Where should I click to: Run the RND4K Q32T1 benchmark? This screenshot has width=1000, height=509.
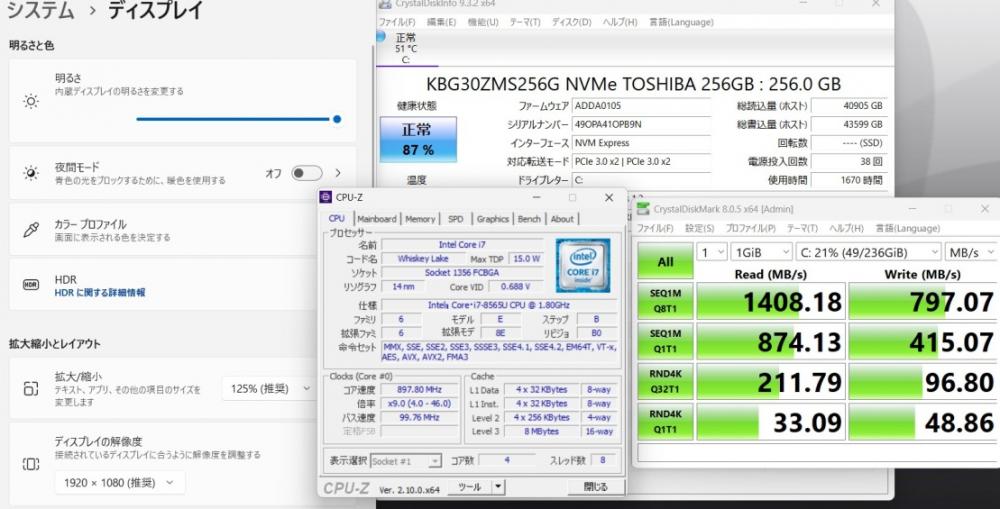(x=665, y=381)
